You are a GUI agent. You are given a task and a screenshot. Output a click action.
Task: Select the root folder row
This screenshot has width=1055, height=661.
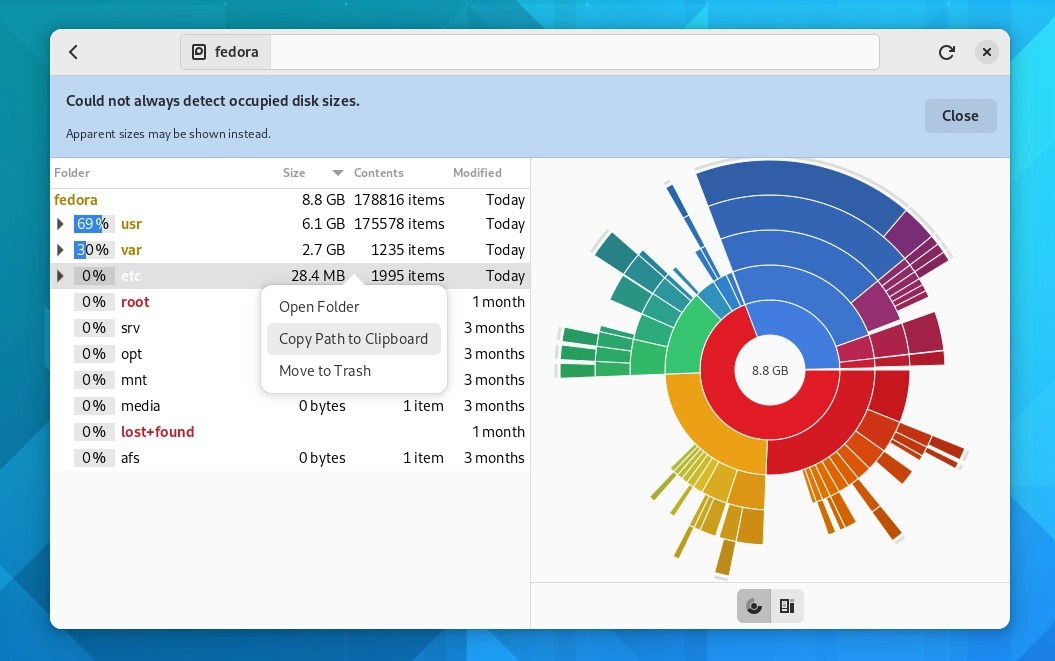point(290,302)
